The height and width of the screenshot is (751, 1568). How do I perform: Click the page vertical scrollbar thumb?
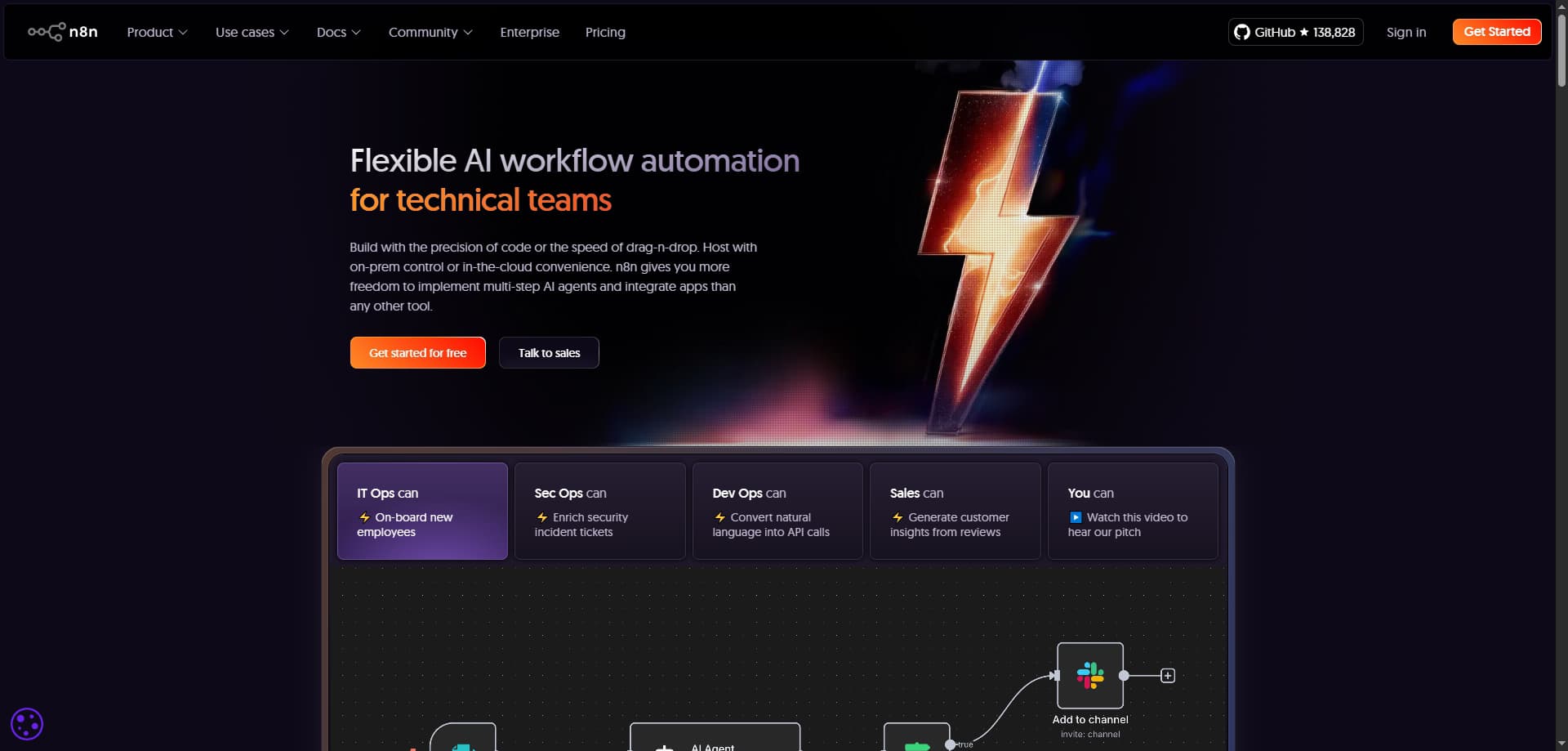pos(1561,49)
